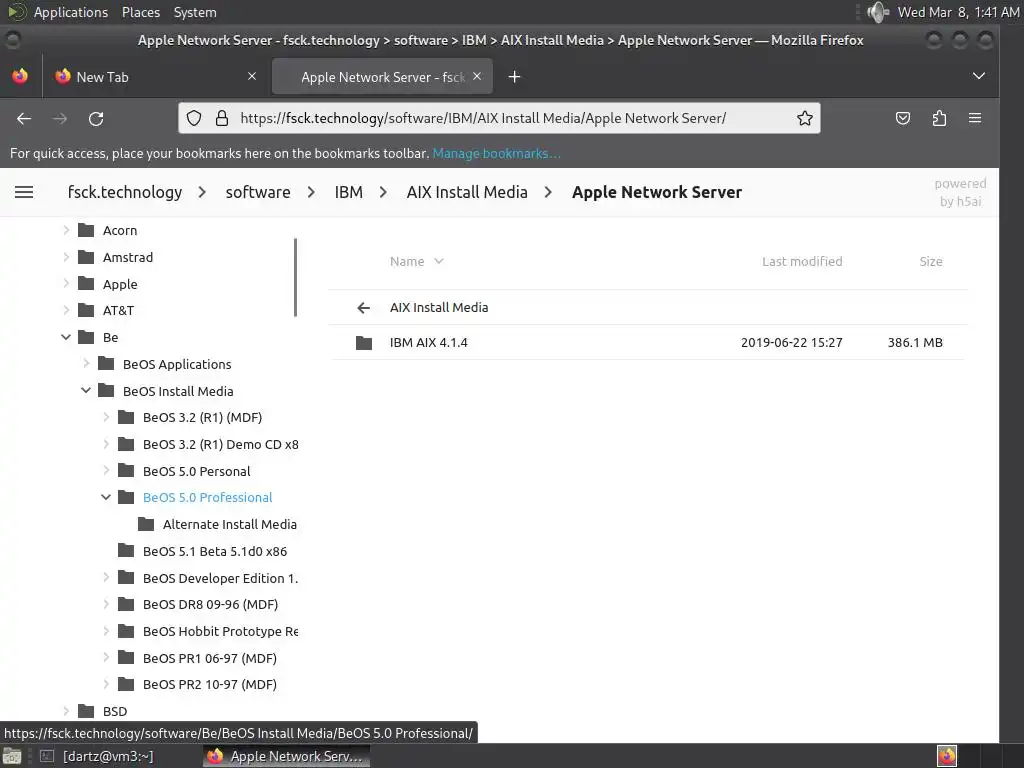This screenshot has width=1024, height=768.
Task: Open the Applications menu
Action: [x=71, y=12]
